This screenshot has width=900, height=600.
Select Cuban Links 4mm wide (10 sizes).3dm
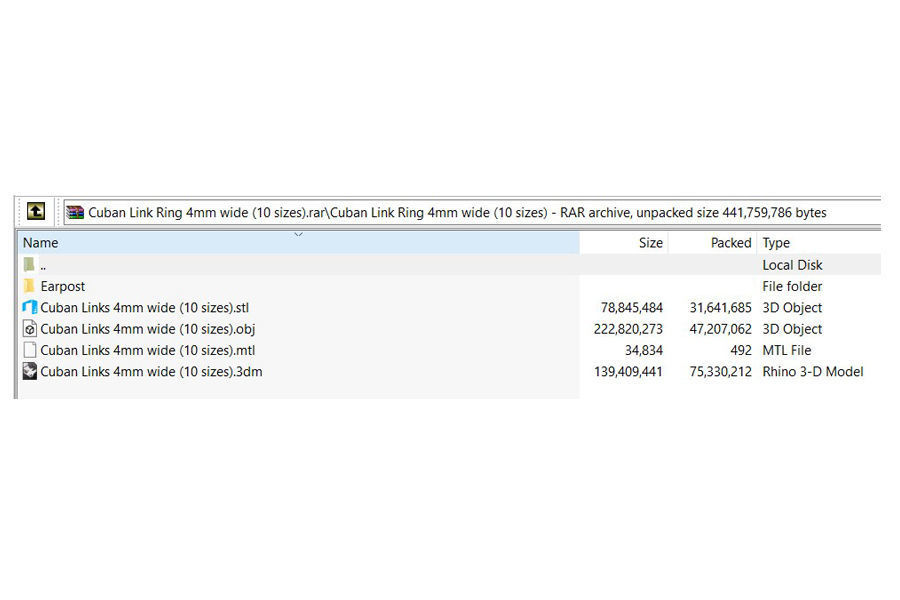coord(151,372)
